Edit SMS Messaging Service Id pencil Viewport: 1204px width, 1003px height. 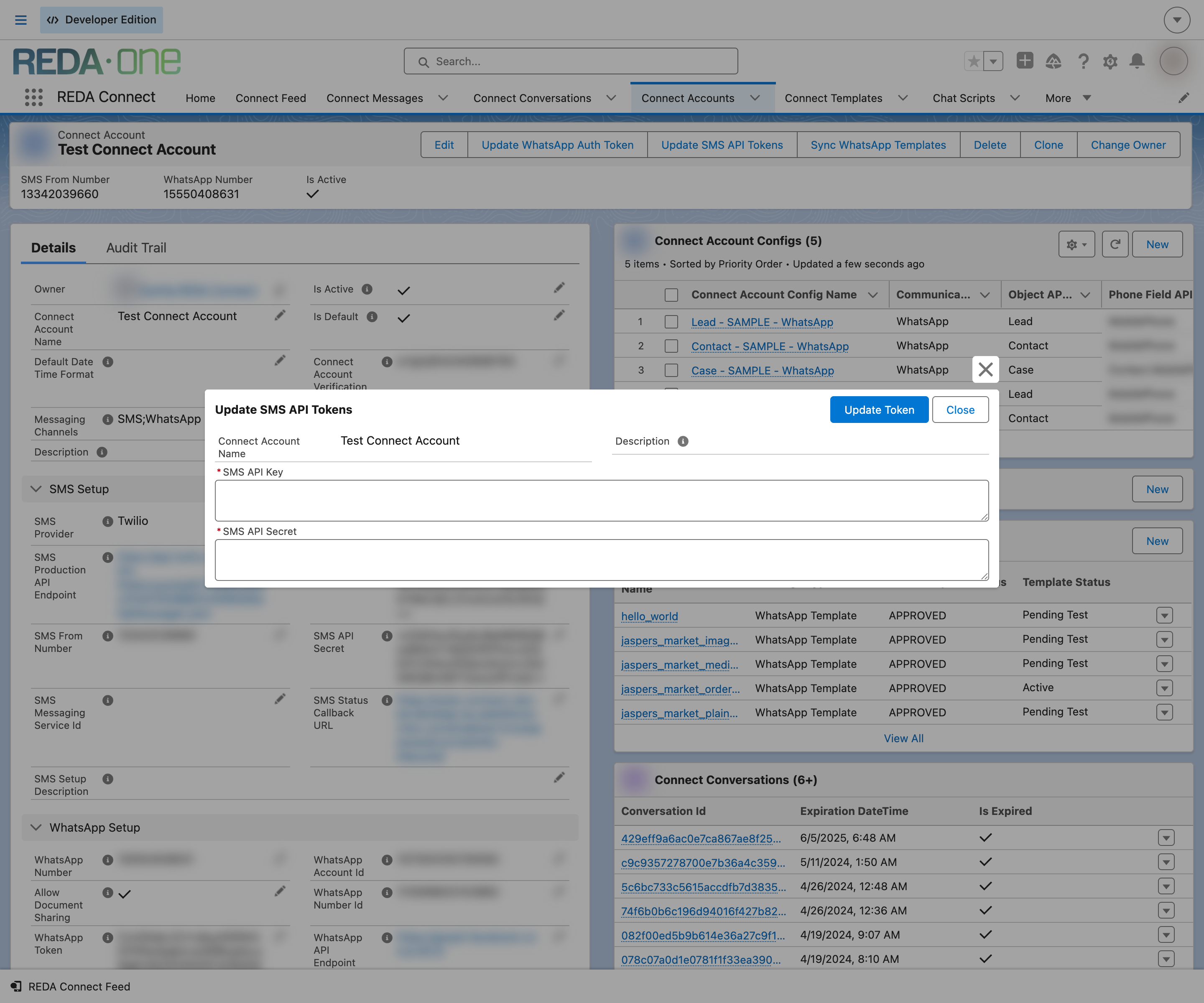[280, 699]
